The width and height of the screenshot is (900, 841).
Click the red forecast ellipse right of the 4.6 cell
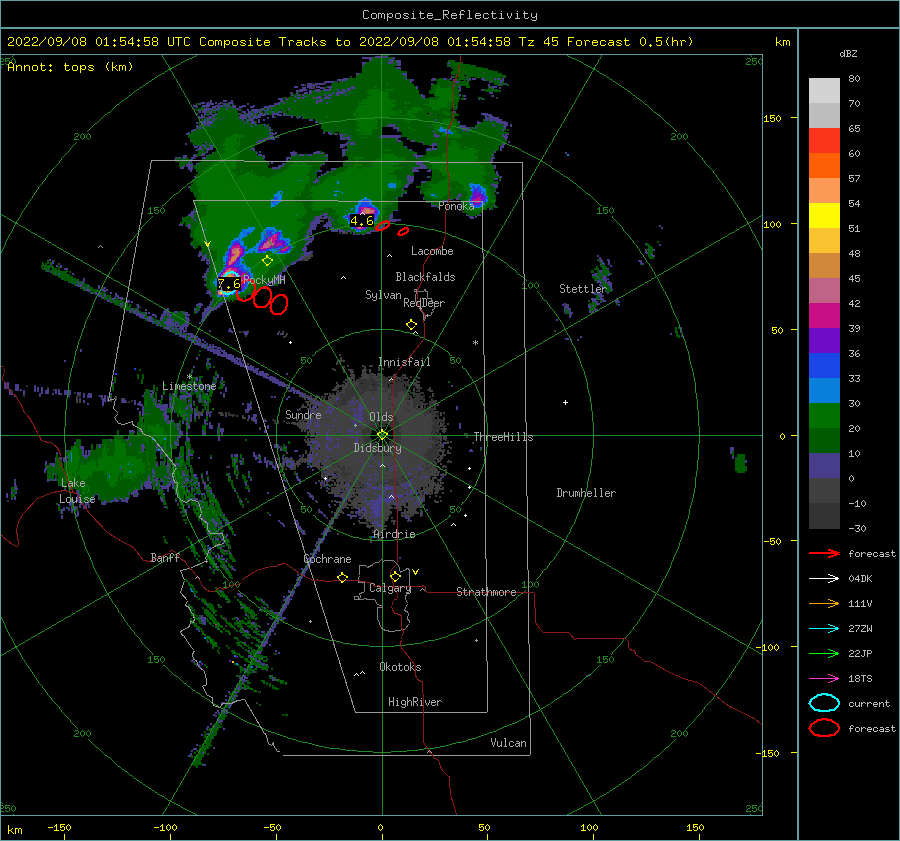(383, 226)
